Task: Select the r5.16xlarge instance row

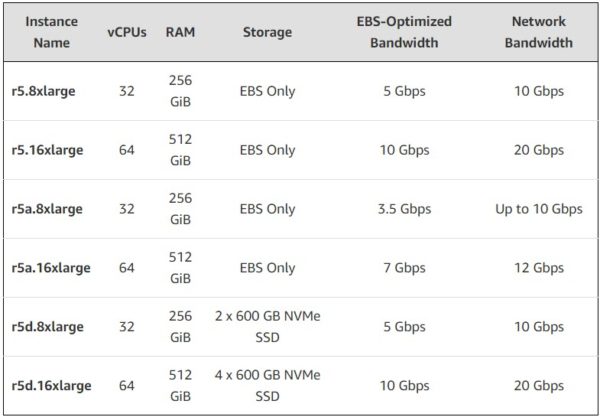Action: coord(300,150)
